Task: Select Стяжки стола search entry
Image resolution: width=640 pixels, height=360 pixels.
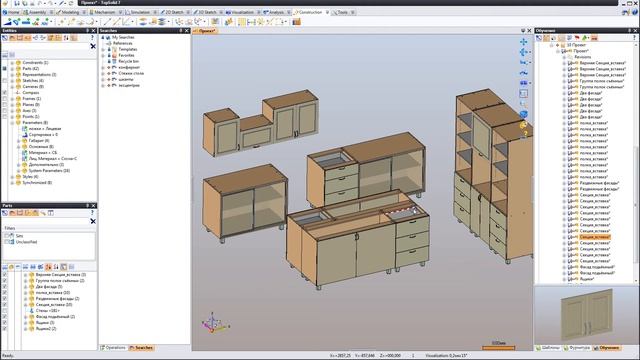Action: point(131,73)
